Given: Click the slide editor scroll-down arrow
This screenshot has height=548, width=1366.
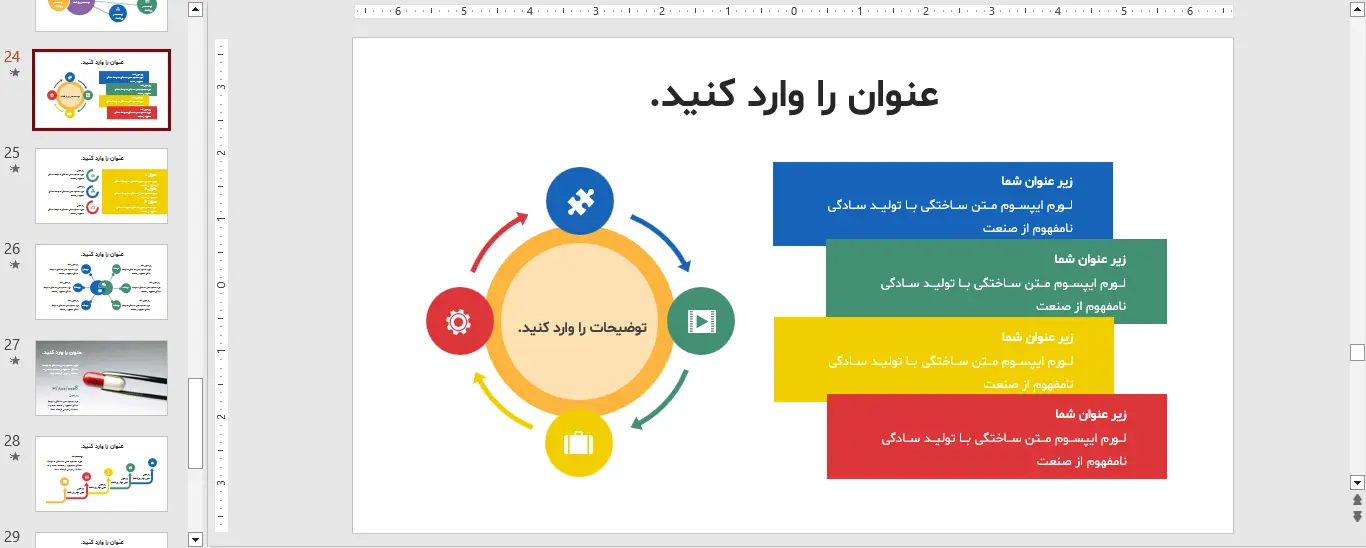Looking at the screenshot, I should click(1357, 482).
